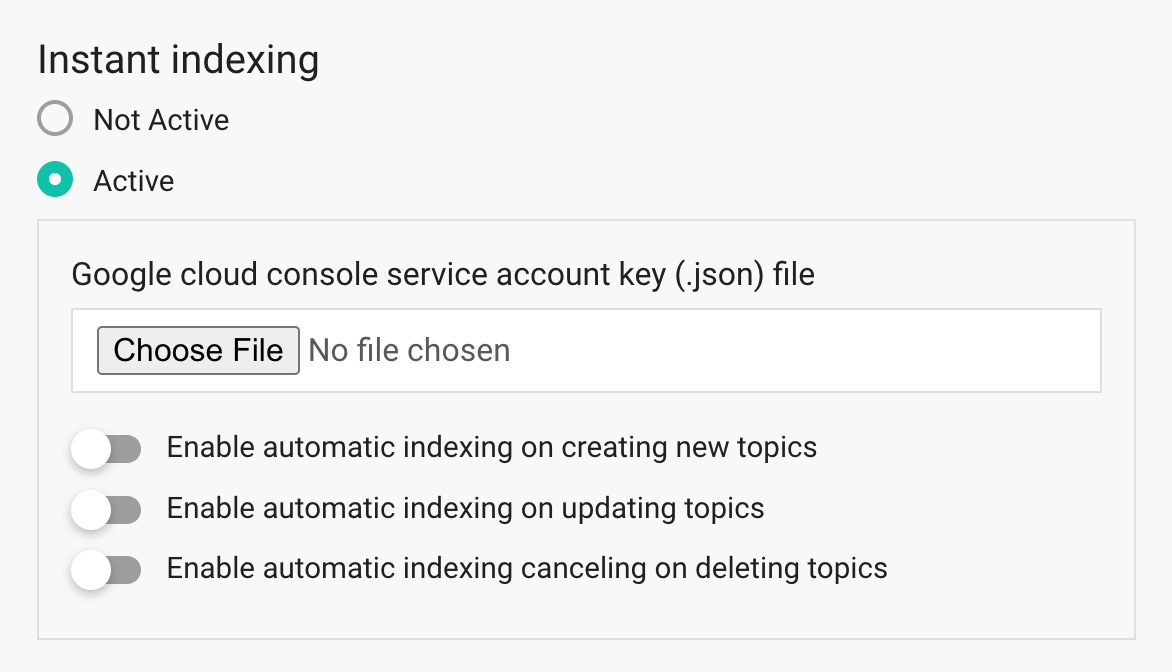Click the Google cloud console key file label
The height and width of the screenshot is (672, 1172).
pos(443,273)
